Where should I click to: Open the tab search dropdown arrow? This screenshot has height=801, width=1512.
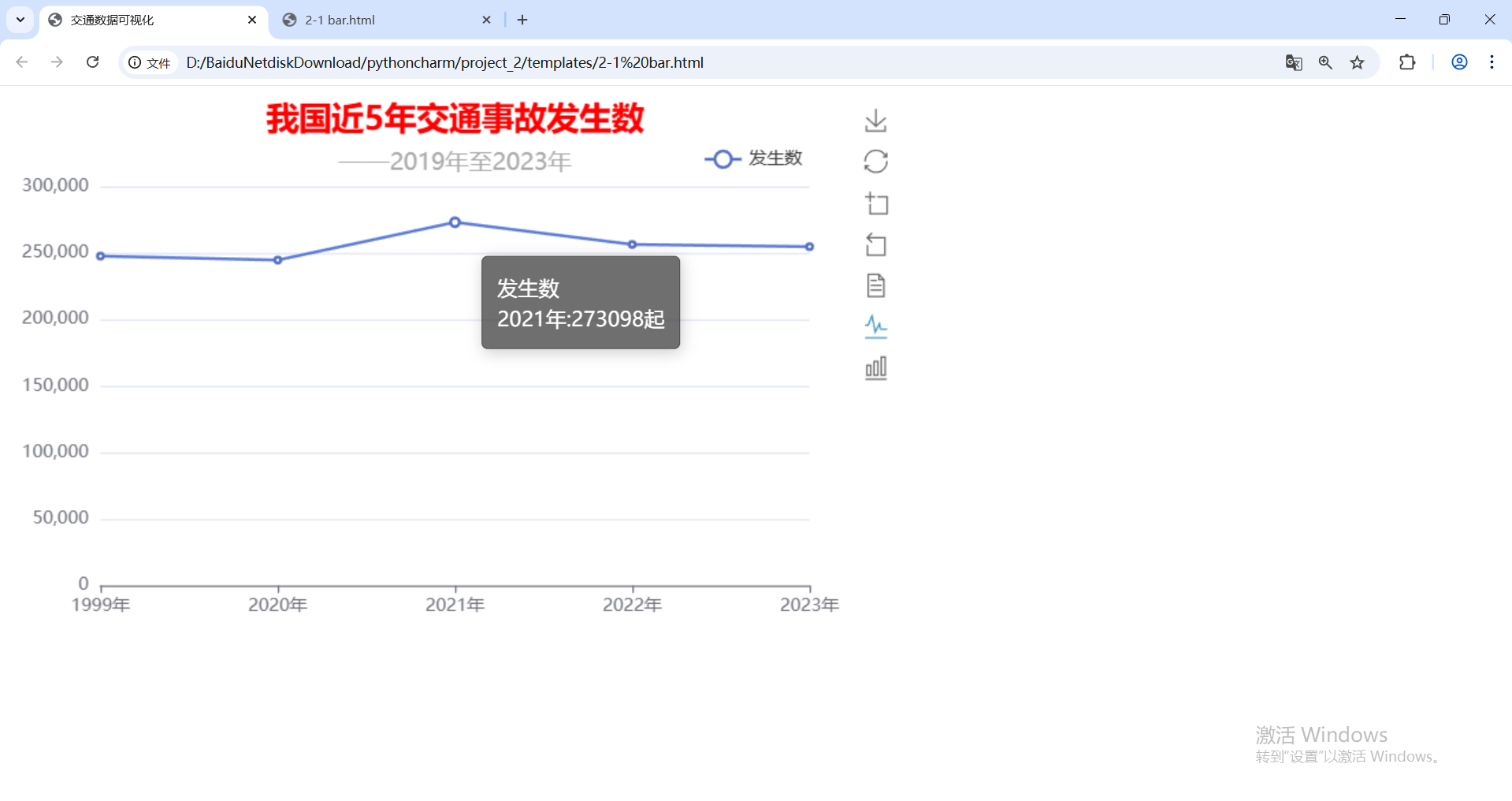point(20,20)
